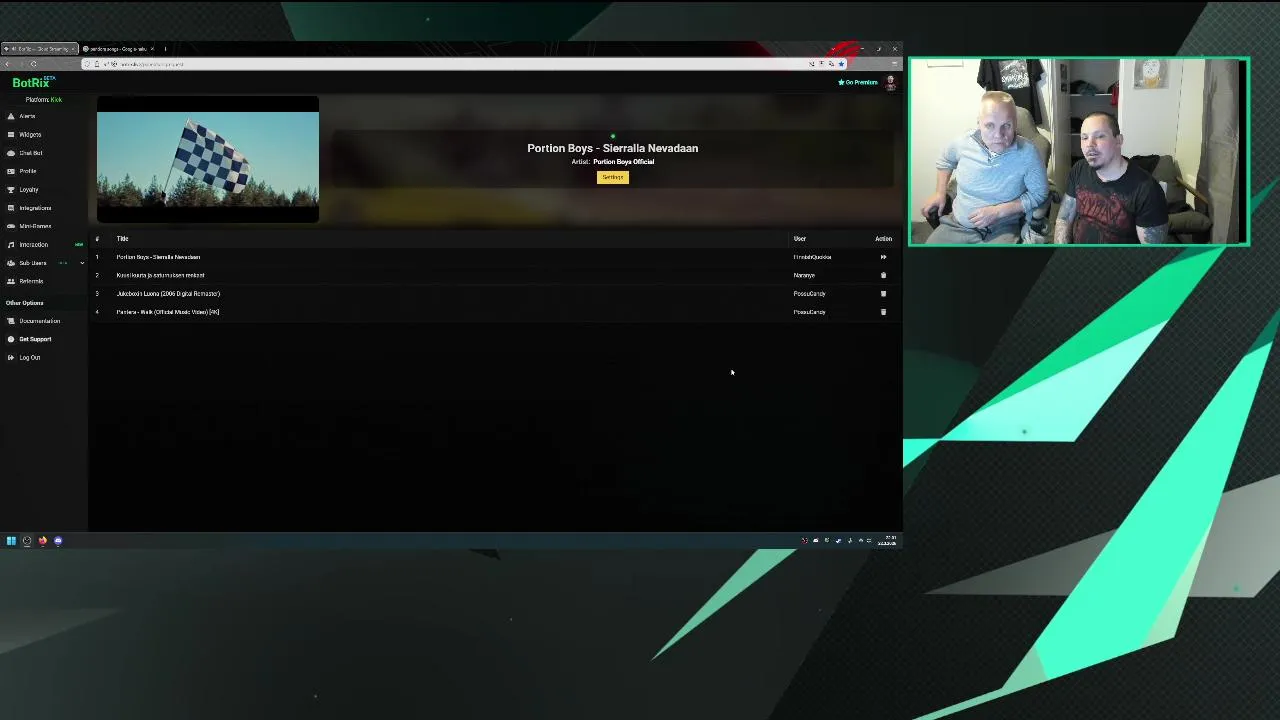Click the Action column header
This screenshot has width=1280, height=720.
click(883, 239)
